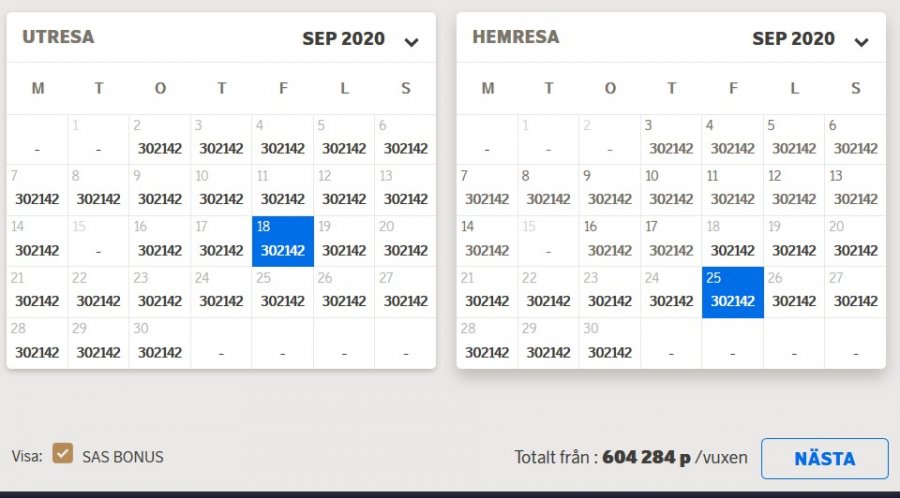The image size is (900, 498).
Task: Pick September 28 in the Hemresa calendar
Action: [x=487, y=343]
